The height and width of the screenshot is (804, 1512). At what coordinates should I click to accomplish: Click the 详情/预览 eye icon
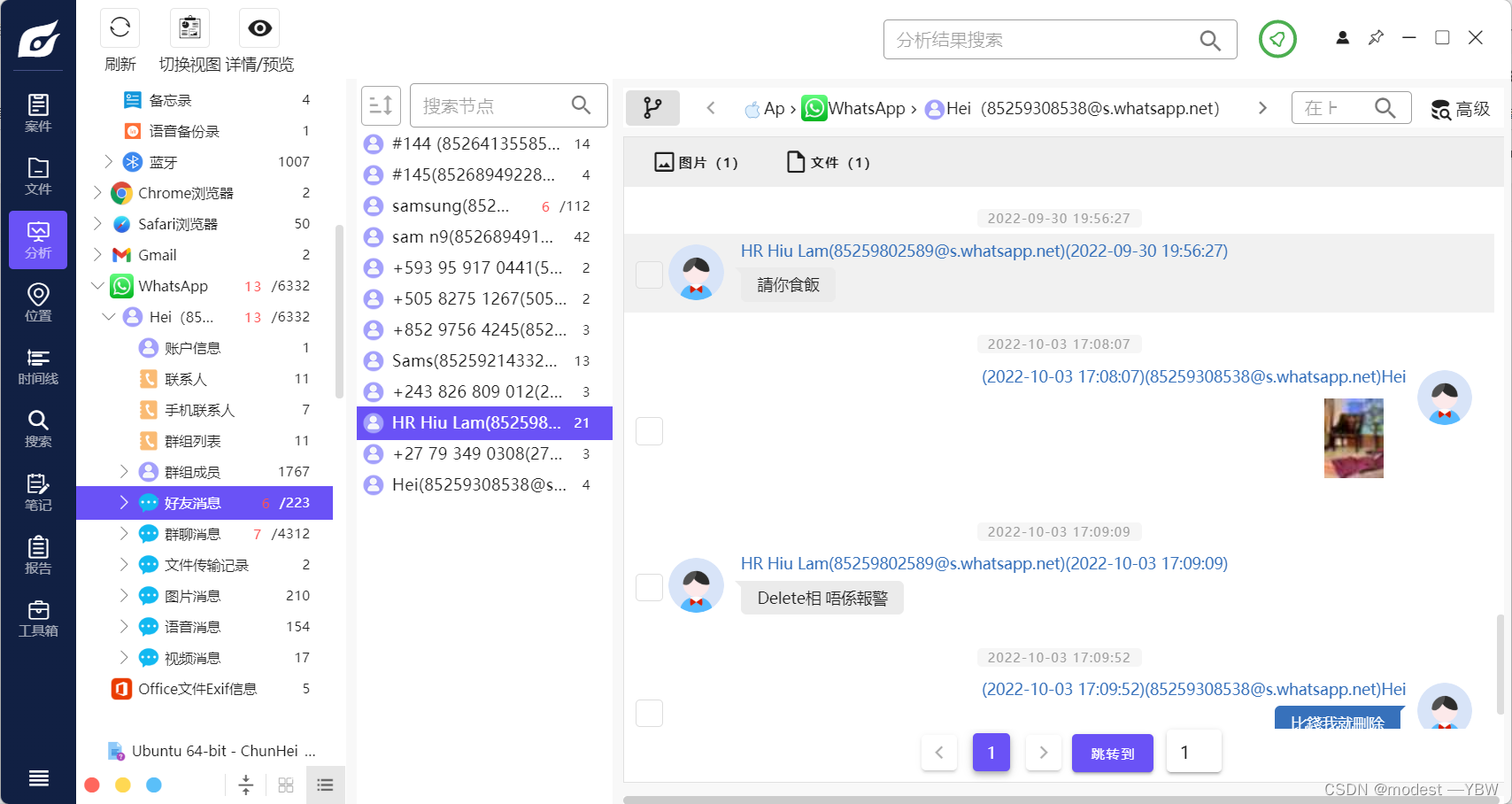tap(258, 28)
